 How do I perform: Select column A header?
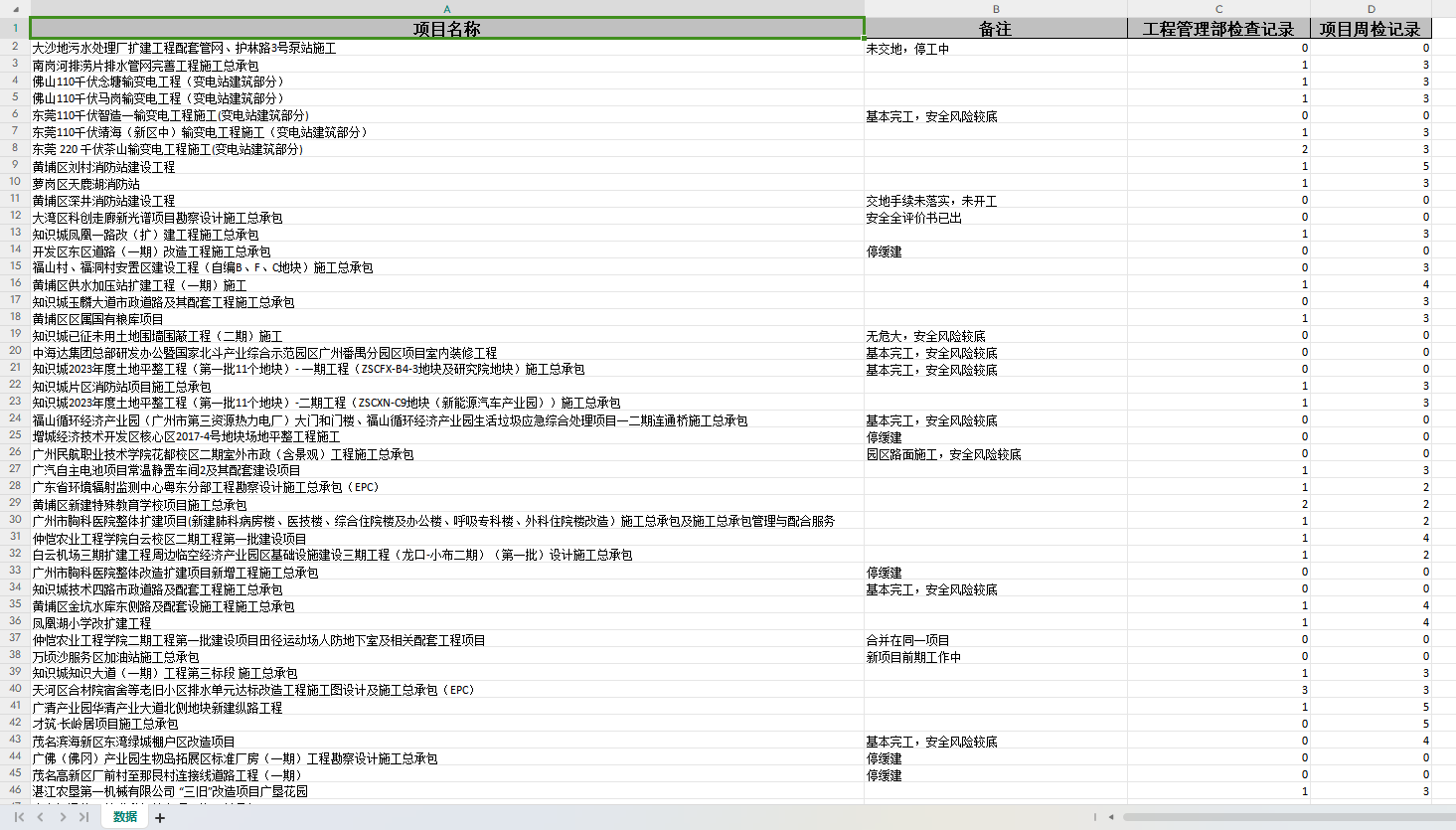click(446, 9)
